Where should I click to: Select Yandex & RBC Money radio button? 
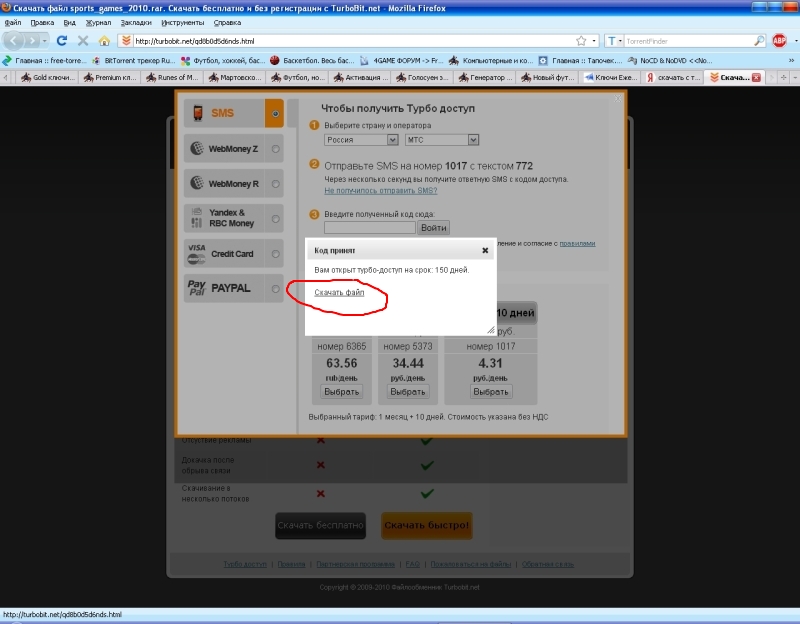coord(276,219)
